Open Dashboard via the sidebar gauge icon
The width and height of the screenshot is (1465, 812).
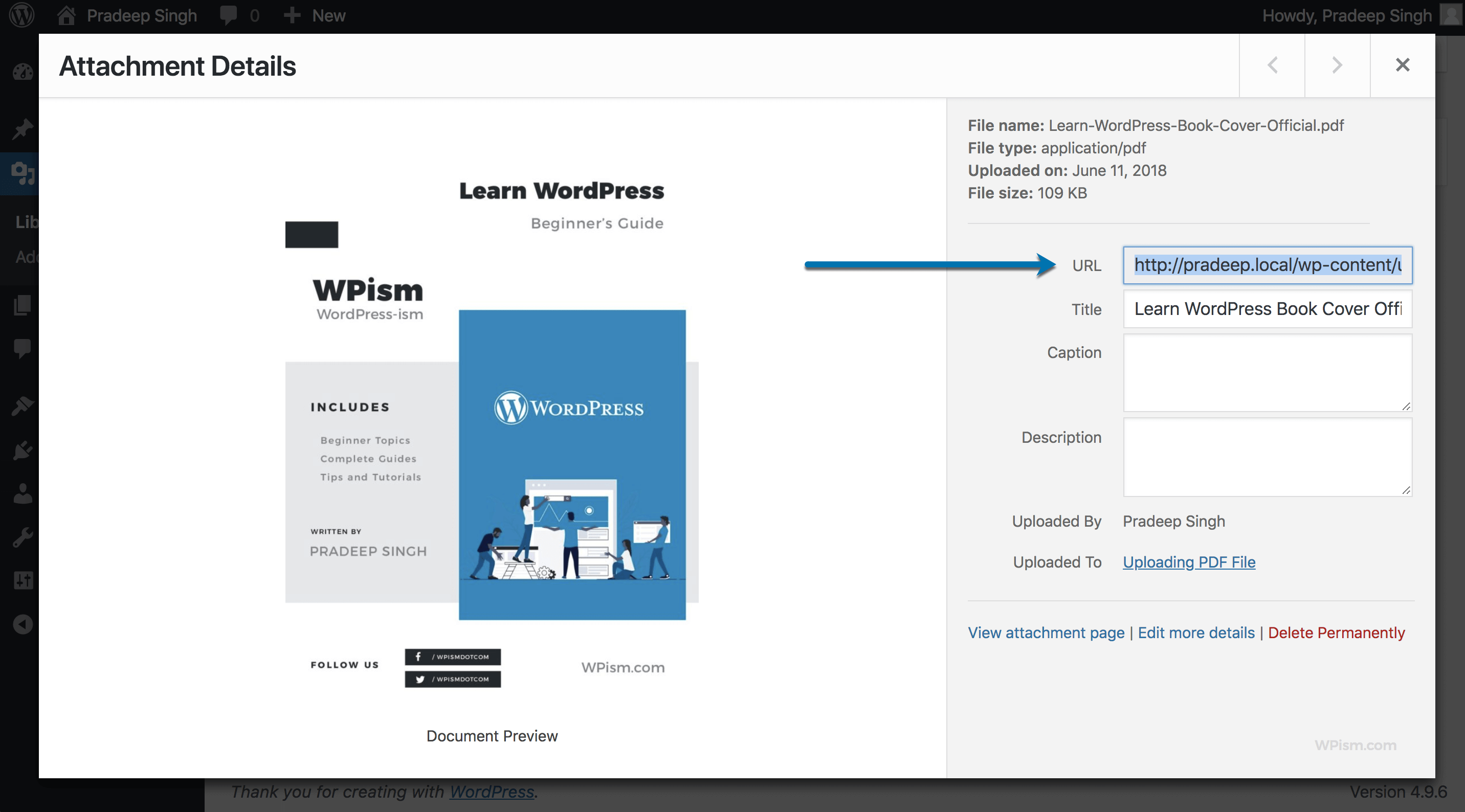(x=23, y=72)
